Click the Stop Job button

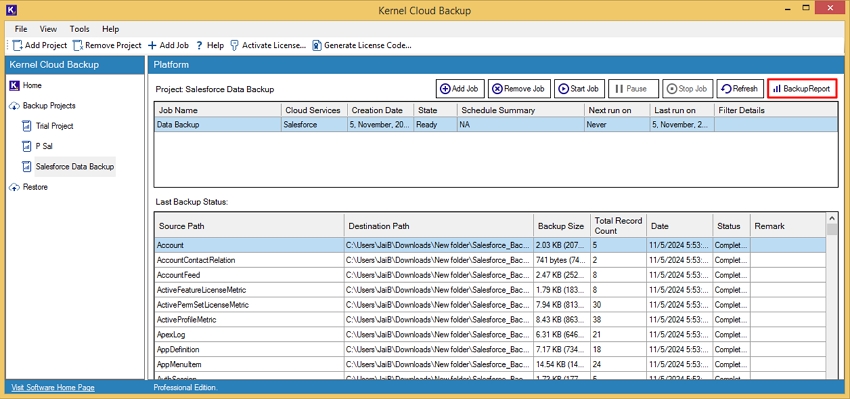tap(687, 89)
